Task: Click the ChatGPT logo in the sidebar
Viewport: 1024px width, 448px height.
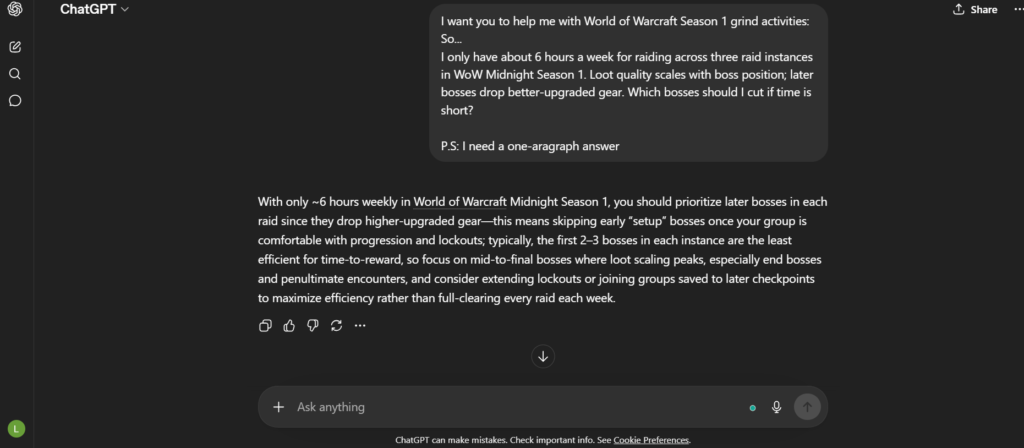Action: pos(15,9)
